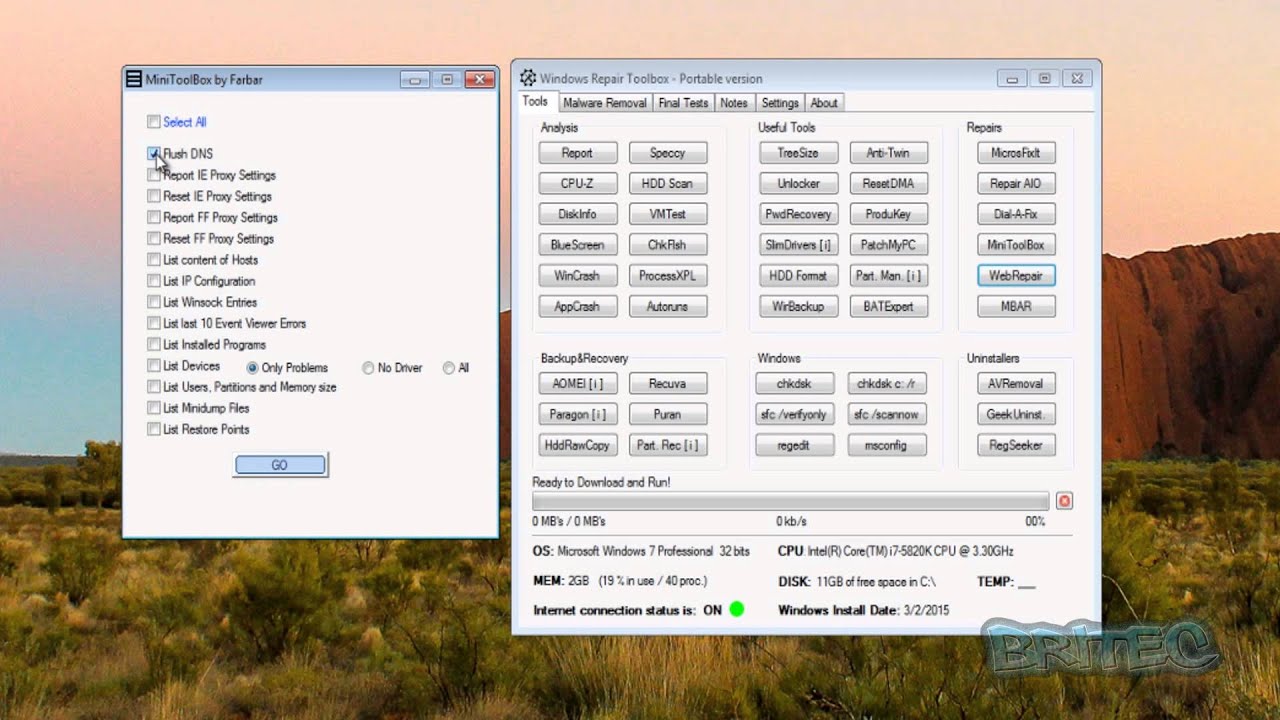1280x720 pixels.
Task: Enable List Restore Points
Action: tap(153, 429)
